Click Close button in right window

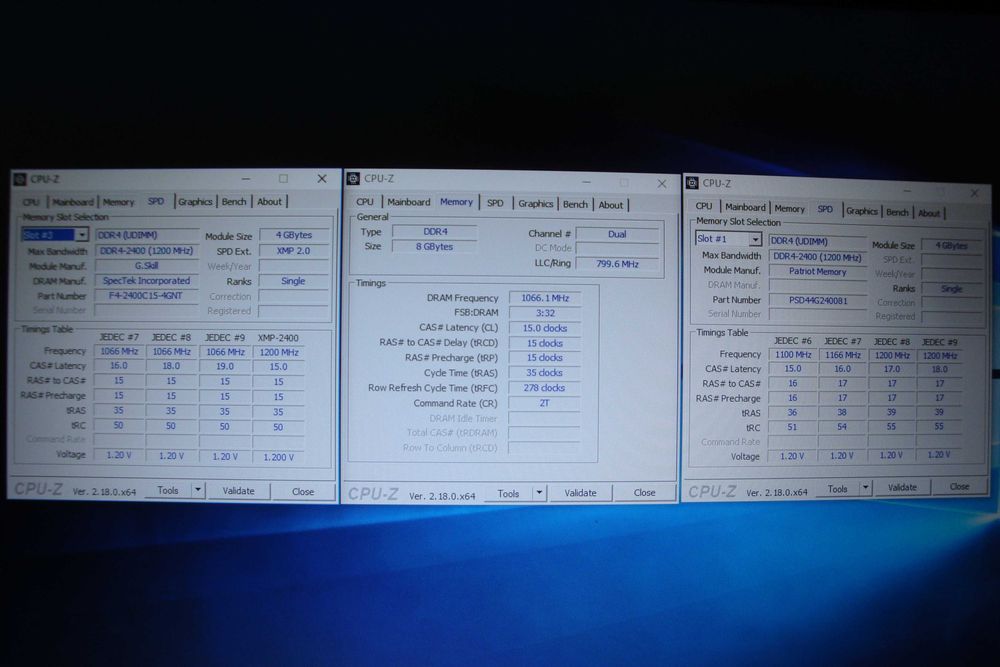(959, 487)
